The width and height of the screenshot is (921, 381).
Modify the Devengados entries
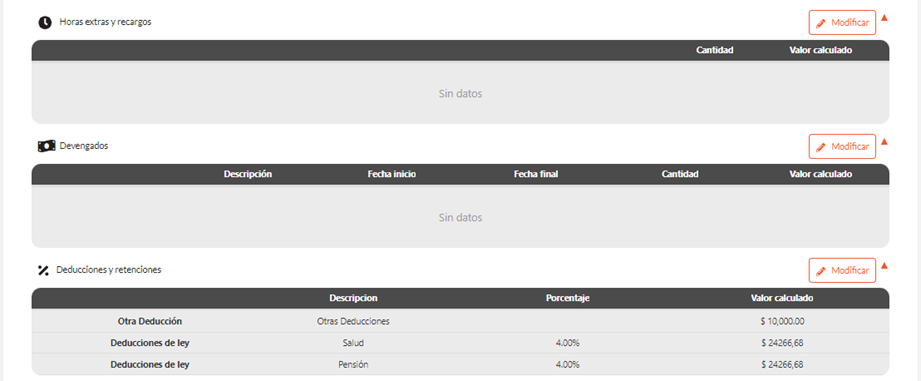(x=842, y=147)
